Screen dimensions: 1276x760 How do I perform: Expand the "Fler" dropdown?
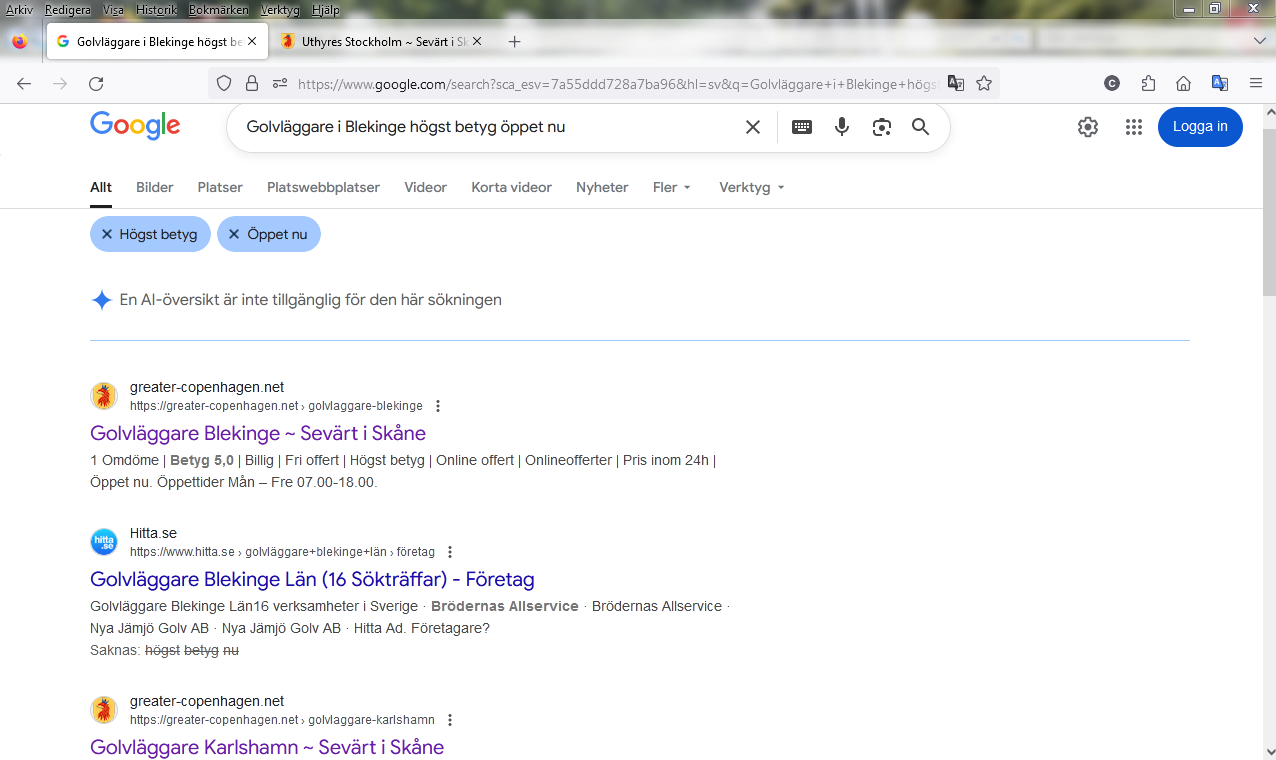click(x=671, y=187)
